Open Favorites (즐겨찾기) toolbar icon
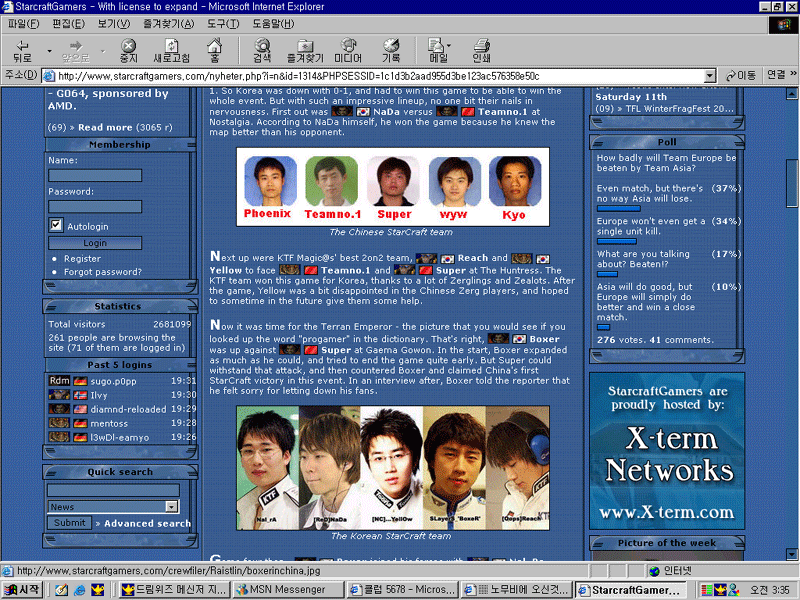 [x=305, y=51]
